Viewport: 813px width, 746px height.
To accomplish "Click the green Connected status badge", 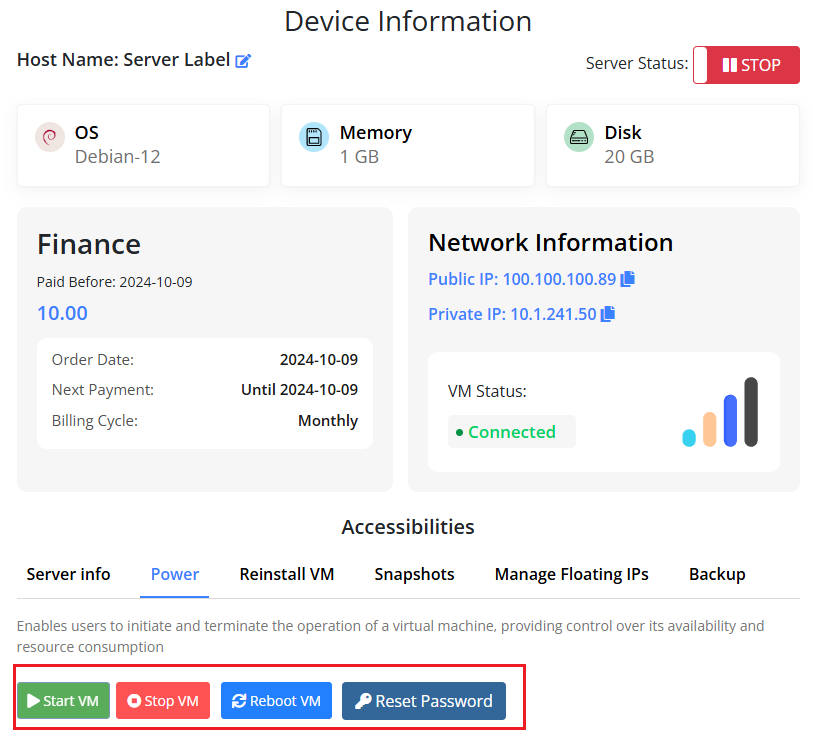I will (511, 432).
